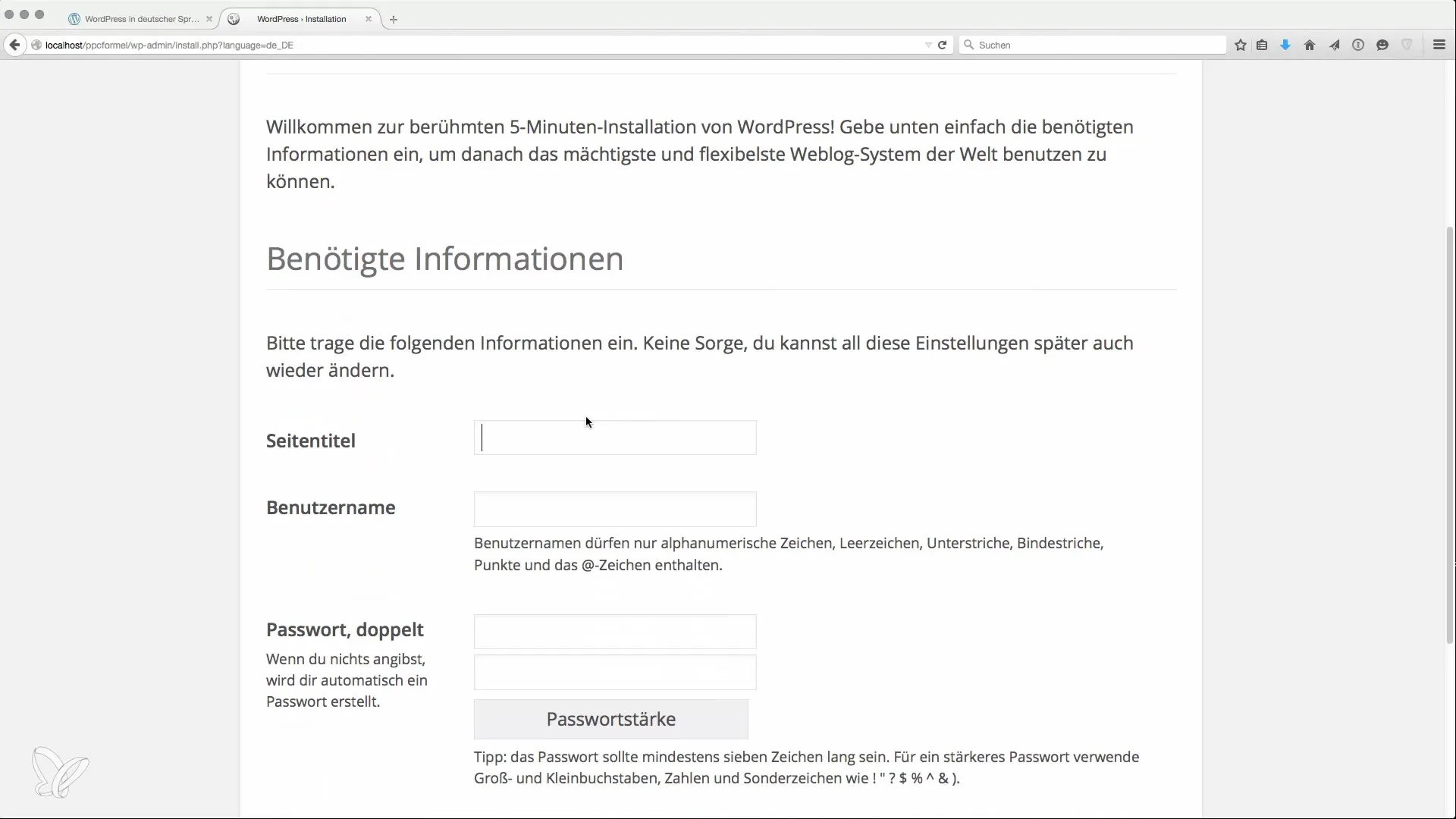Open a new tab with plus button

394,19
